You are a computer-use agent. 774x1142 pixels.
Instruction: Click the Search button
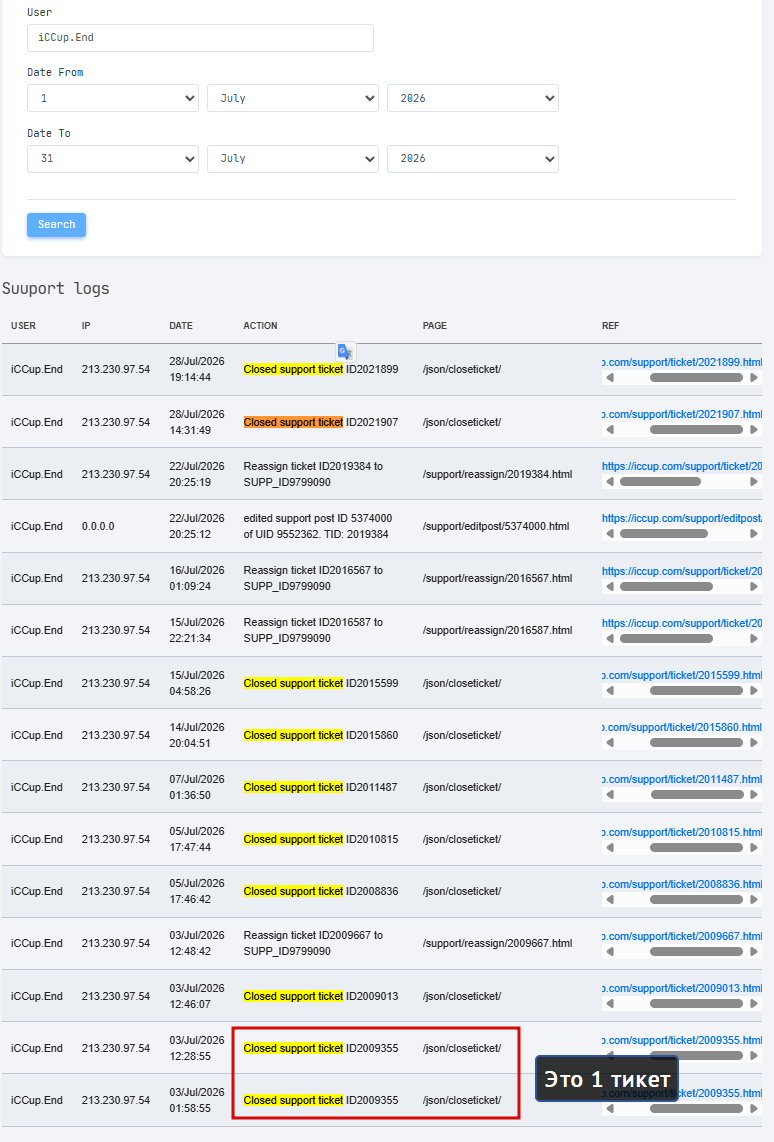pos(56,224)
